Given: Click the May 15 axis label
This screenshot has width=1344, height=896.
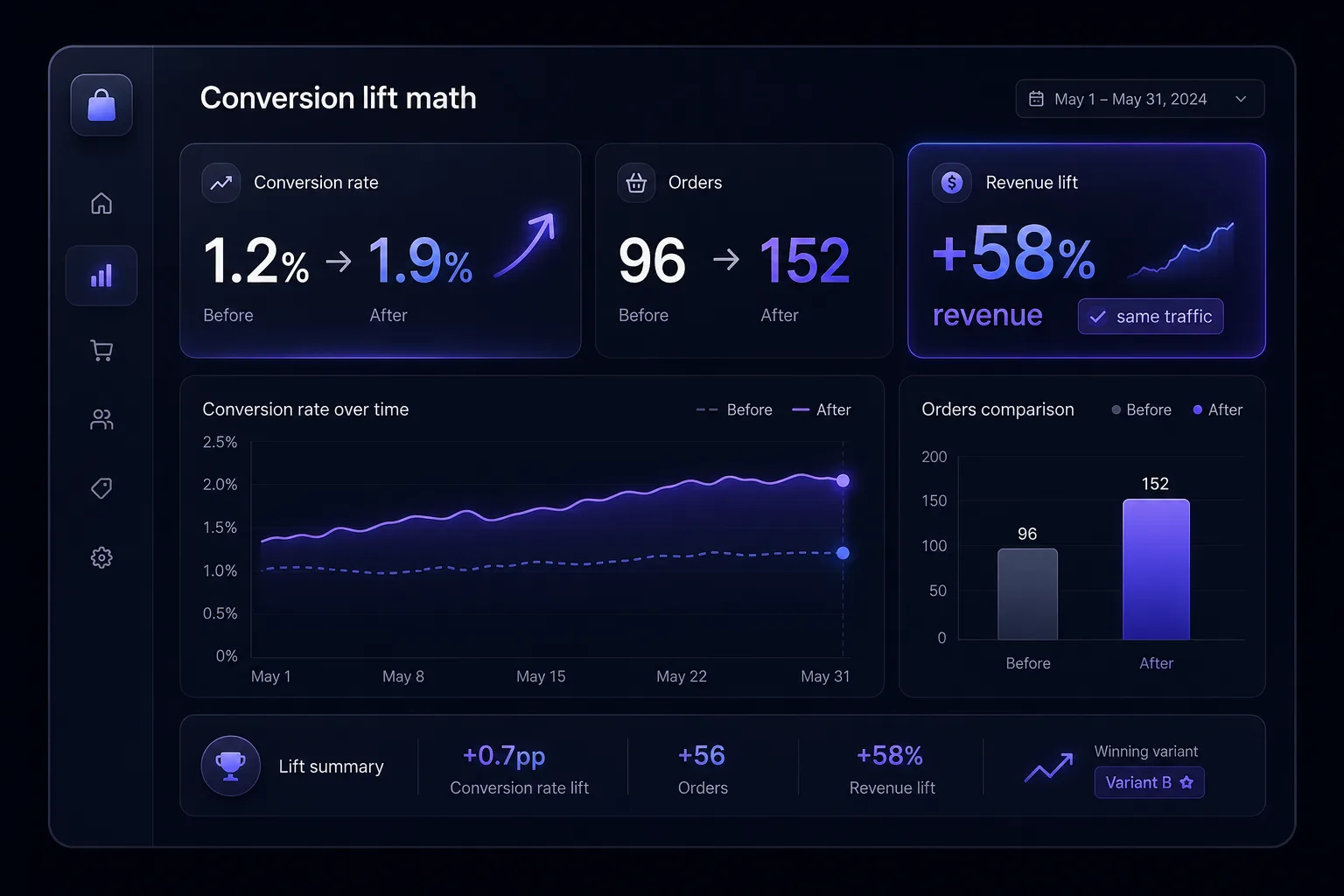Looking at the screenshot, I should tap(541, 676).
